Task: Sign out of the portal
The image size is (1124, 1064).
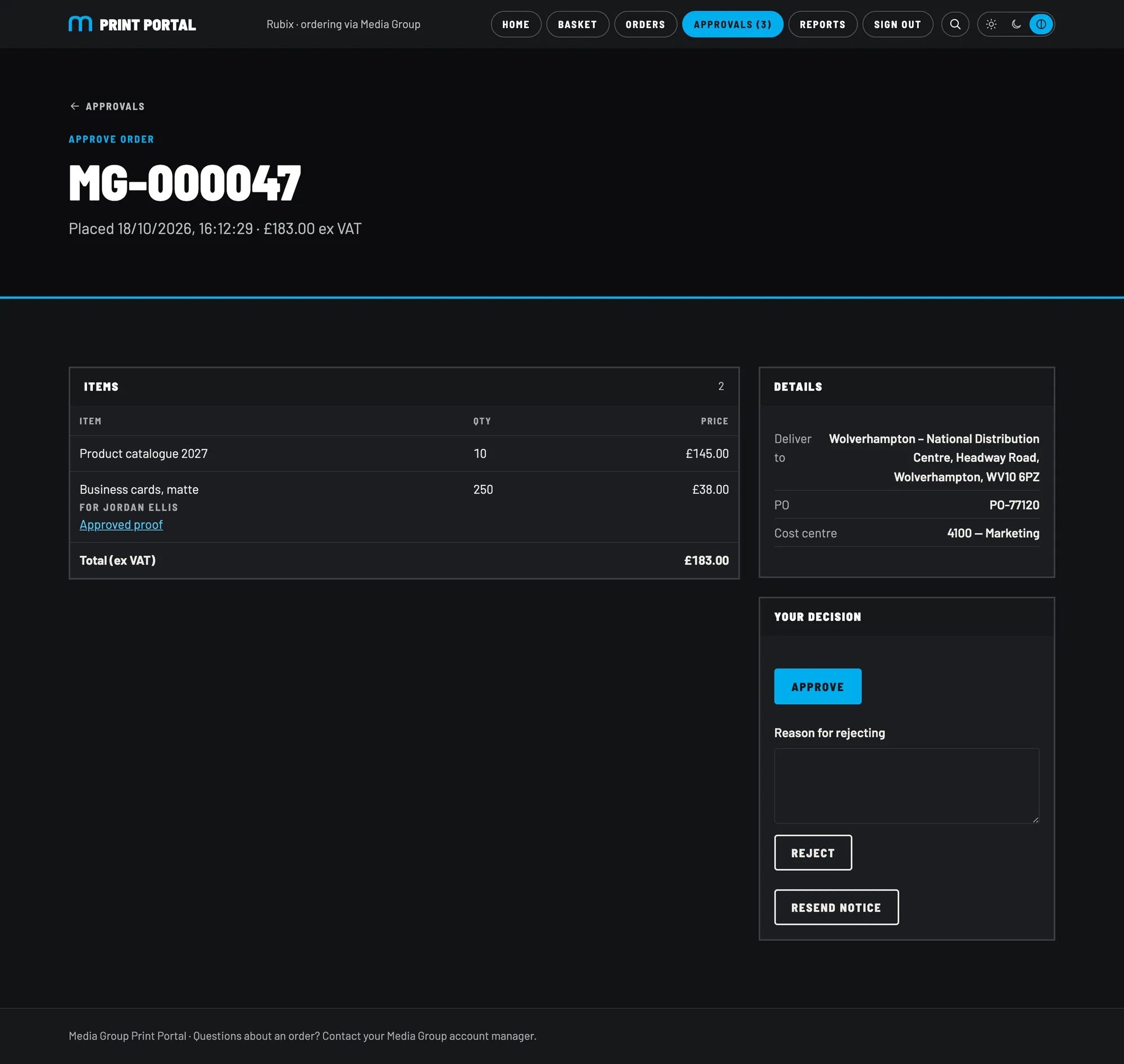Action: [x=897, y=24]
